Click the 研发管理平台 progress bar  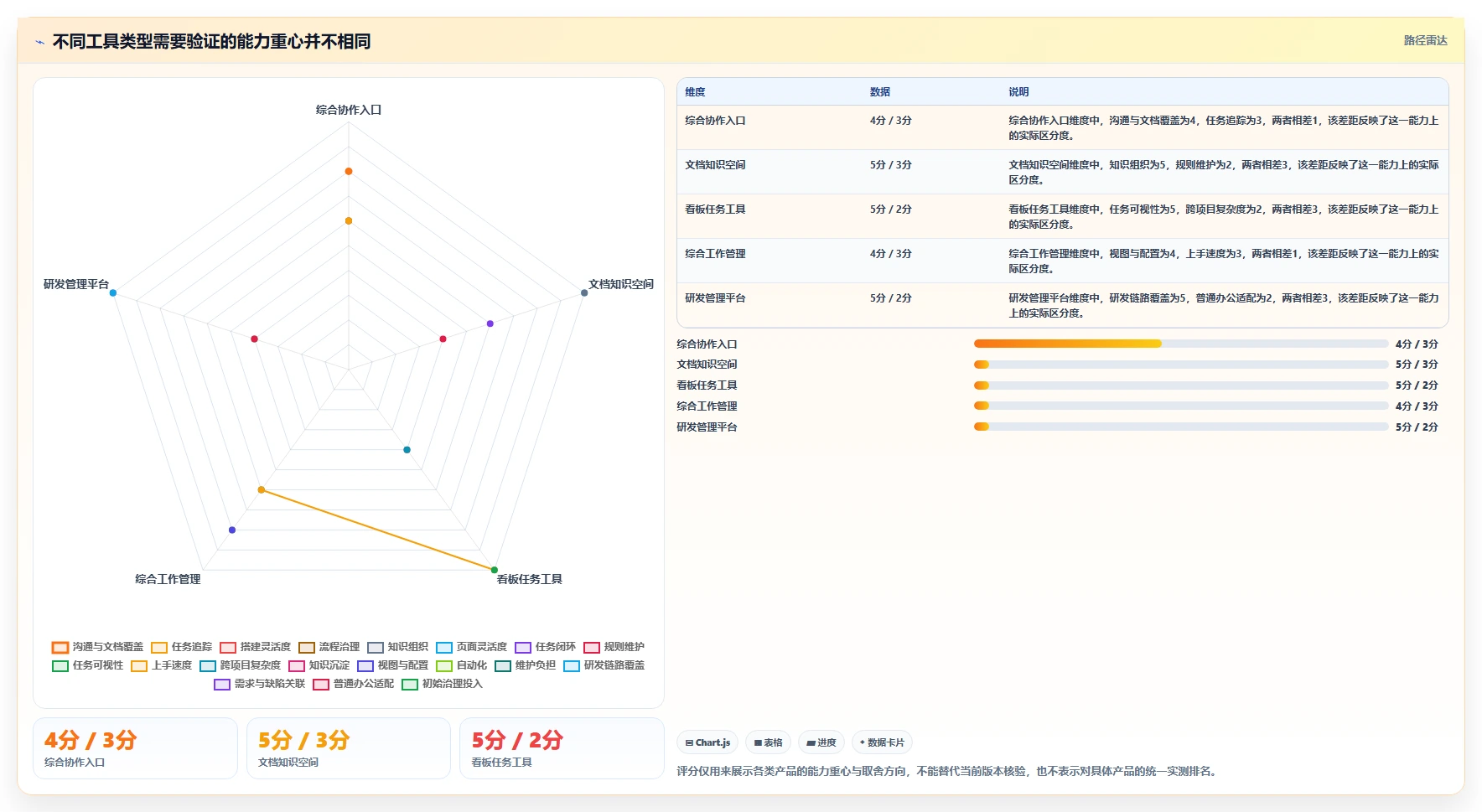[x=1181, y=427]
